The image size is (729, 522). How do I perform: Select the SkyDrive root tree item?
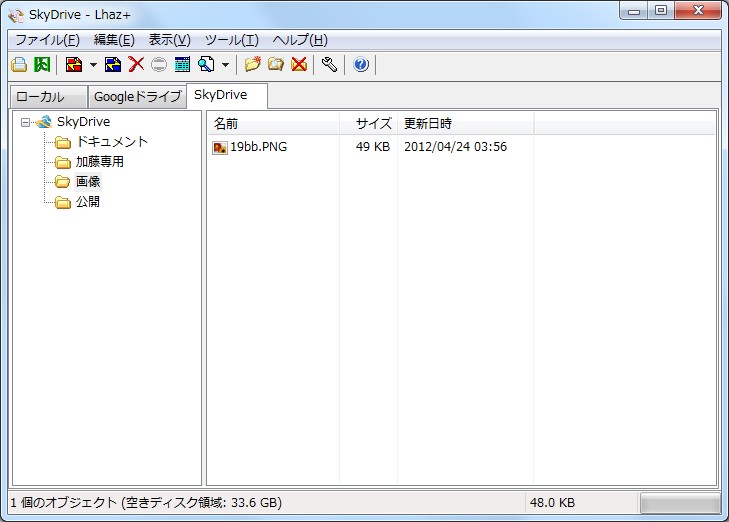click(84, 122)
